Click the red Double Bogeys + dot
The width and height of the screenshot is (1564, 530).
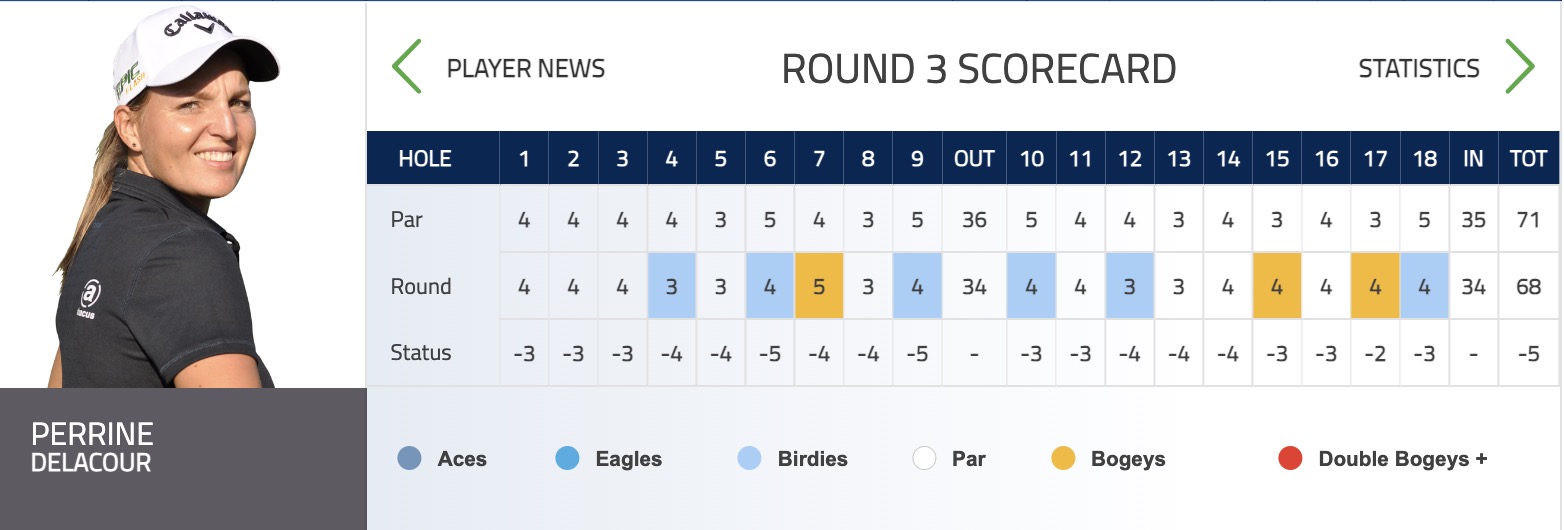click(x=1290, y=459)
